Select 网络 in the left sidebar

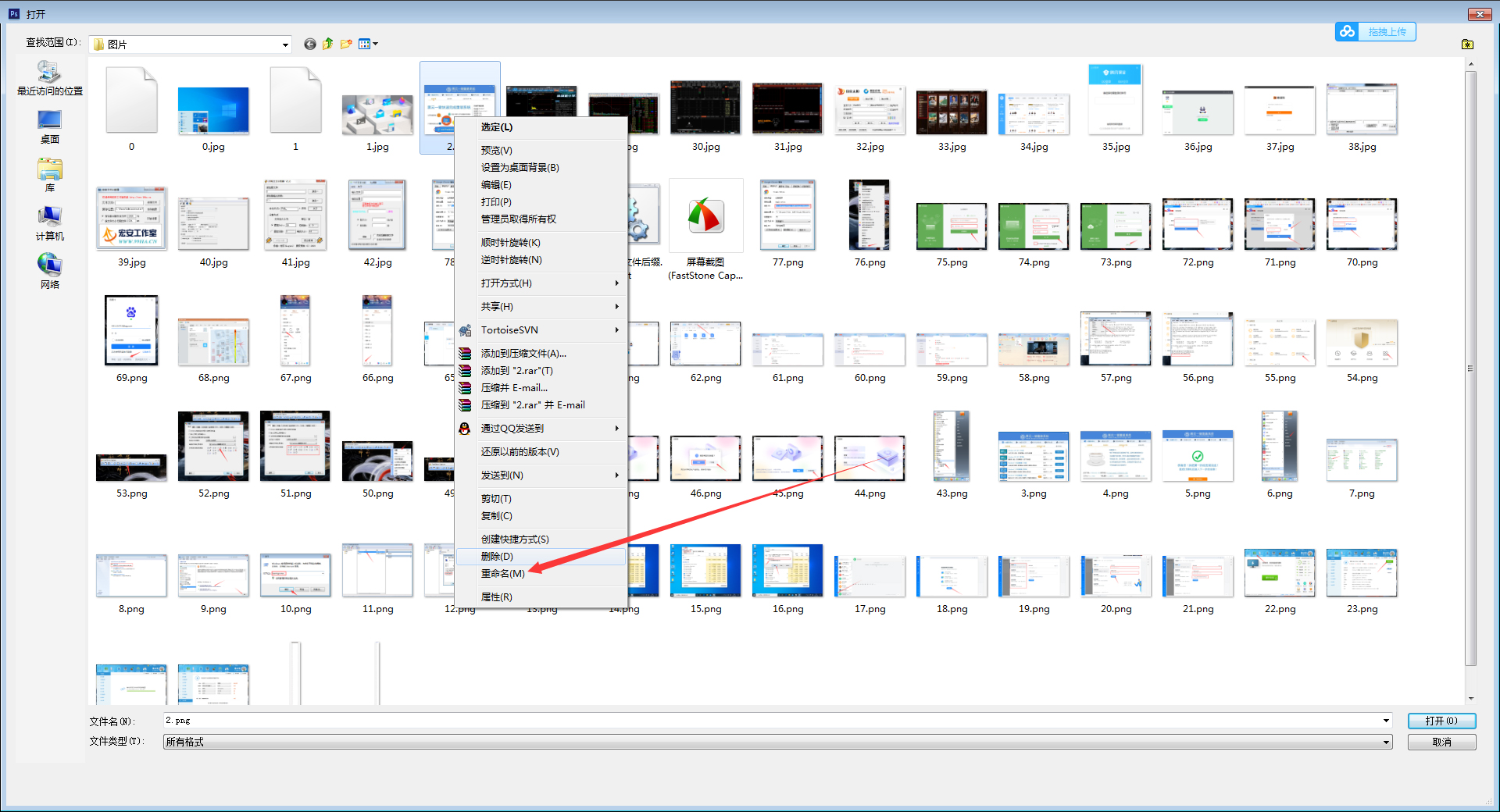point(49,273)
